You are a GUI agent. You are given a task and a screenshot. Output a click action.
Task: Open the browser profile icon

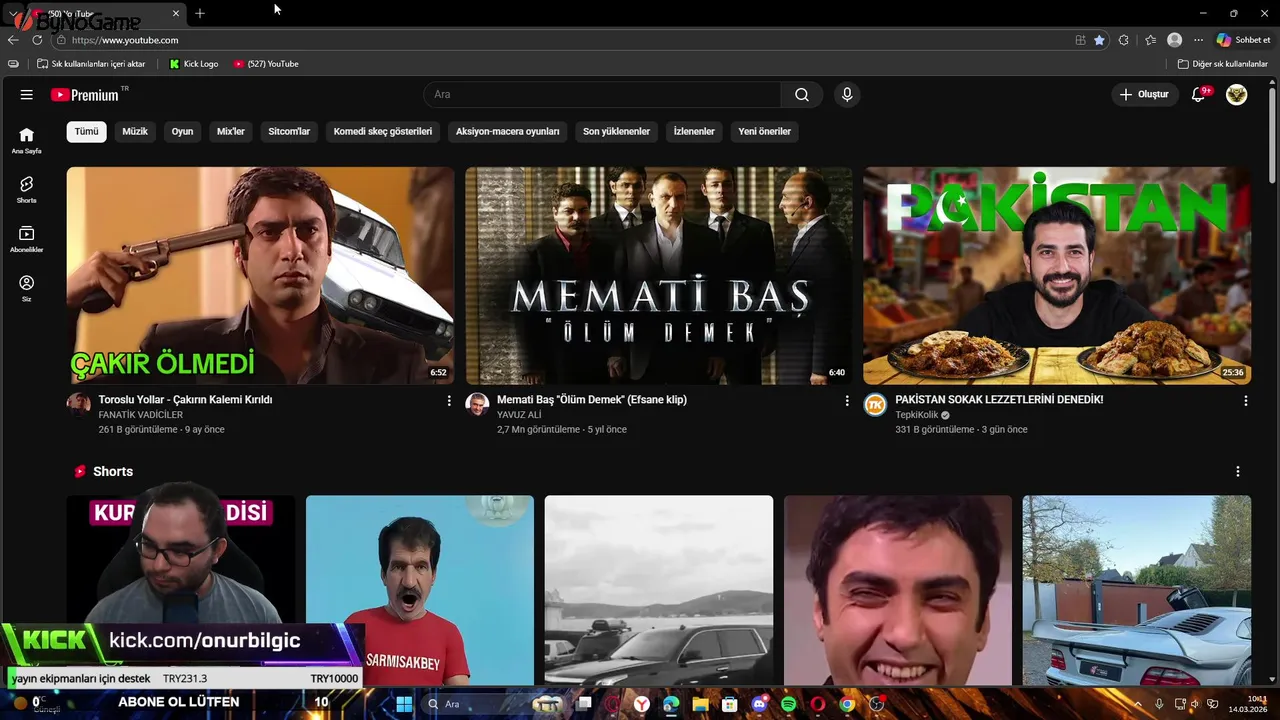click(1174, 40)
